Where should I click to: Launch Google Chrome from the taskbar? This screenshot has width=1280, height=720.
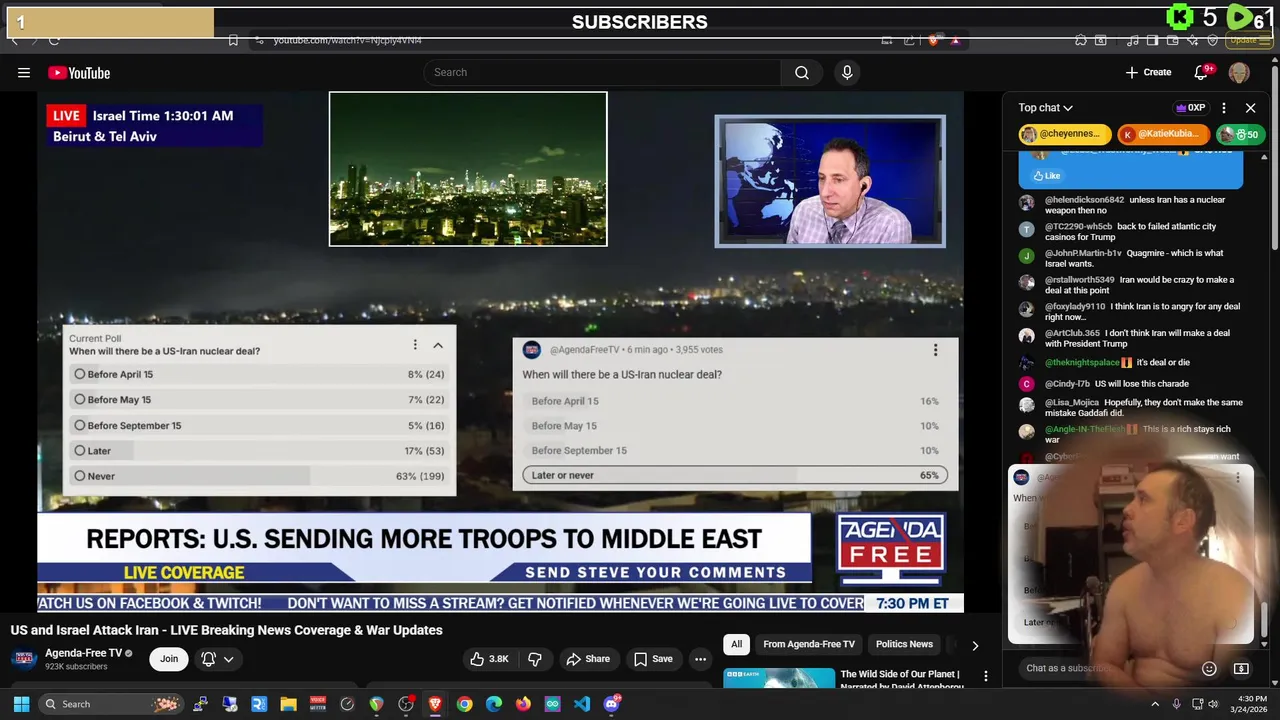click(x=464, y=704)
